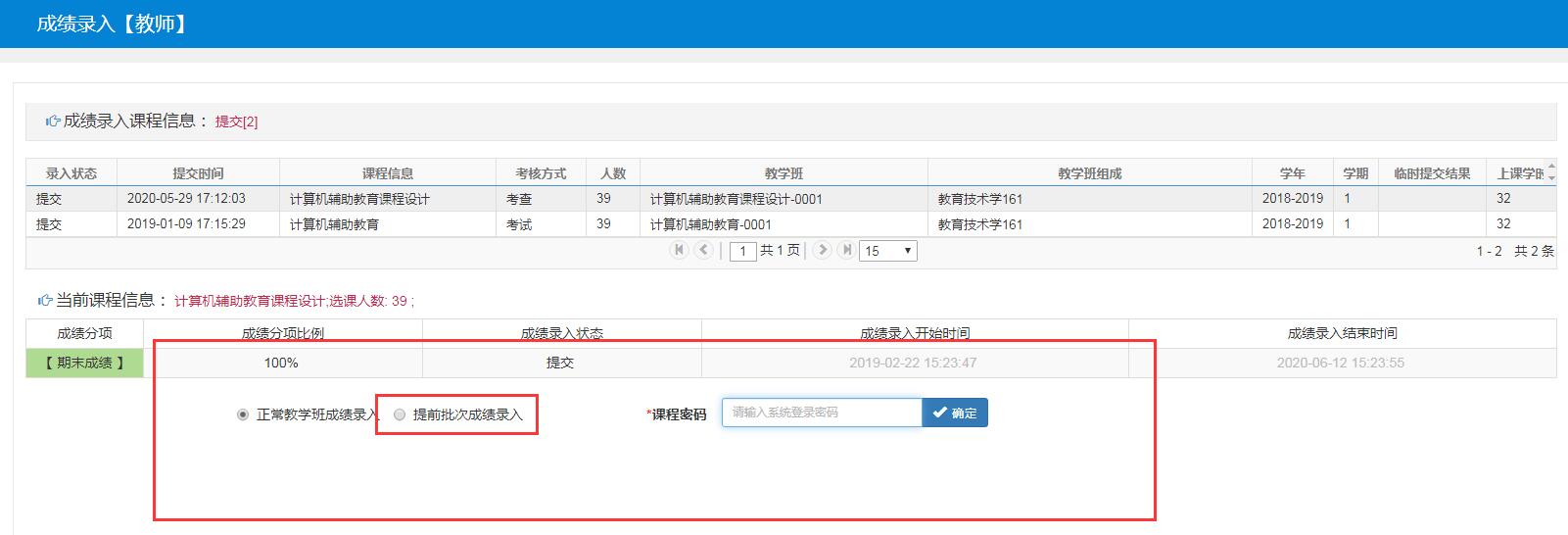
Task: Open the rows-per-page dropdown showing 15
Action: 887,251
